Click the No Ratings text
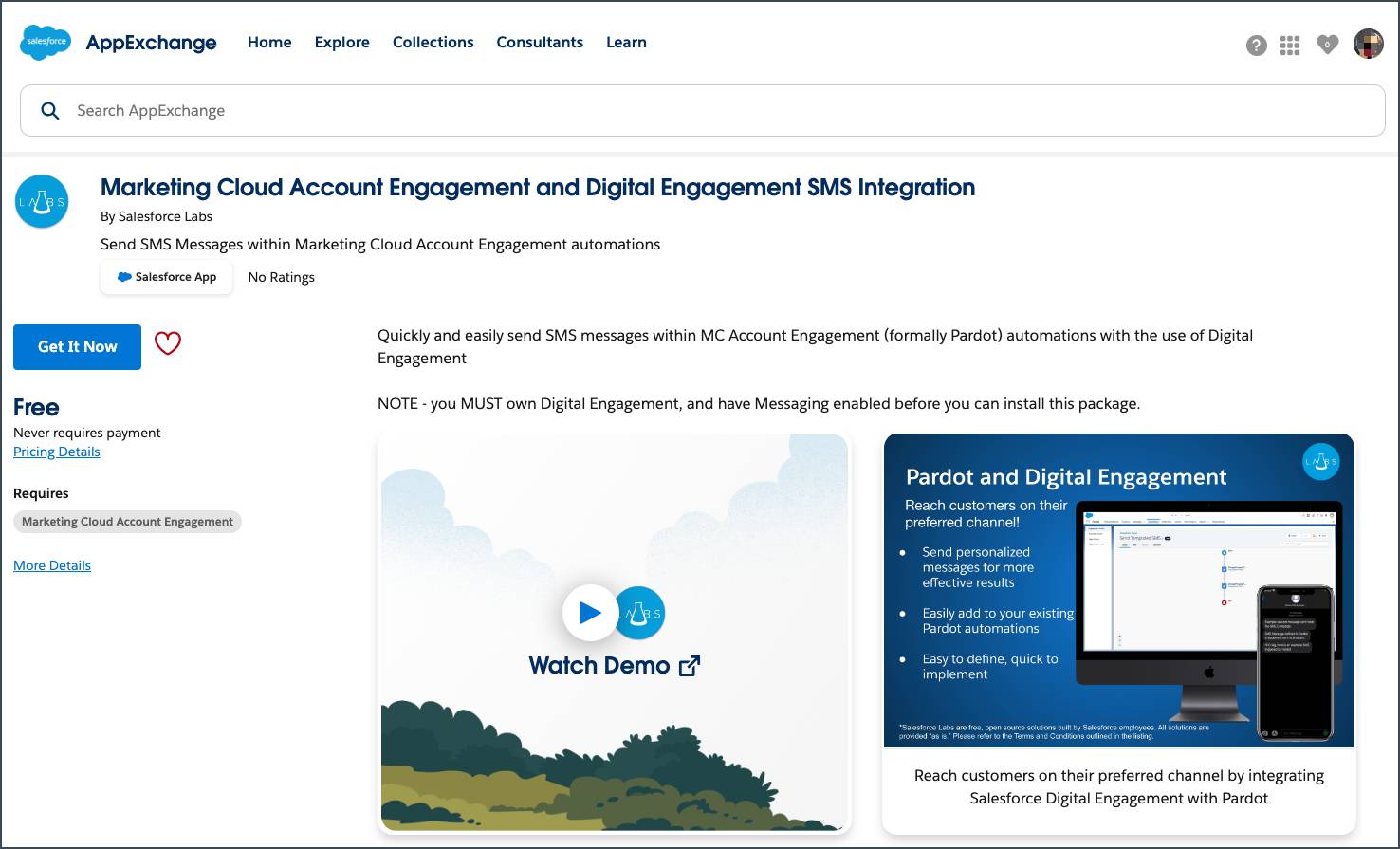Image resolution: width=1400 pixels, height=849 pixels. tap(282, 277)
